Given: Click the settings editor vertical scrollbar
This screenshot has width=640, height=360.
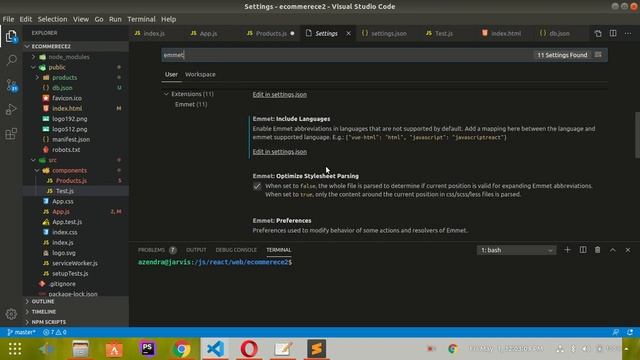Looking at the screenshot, I should click(x=637, y=135).
